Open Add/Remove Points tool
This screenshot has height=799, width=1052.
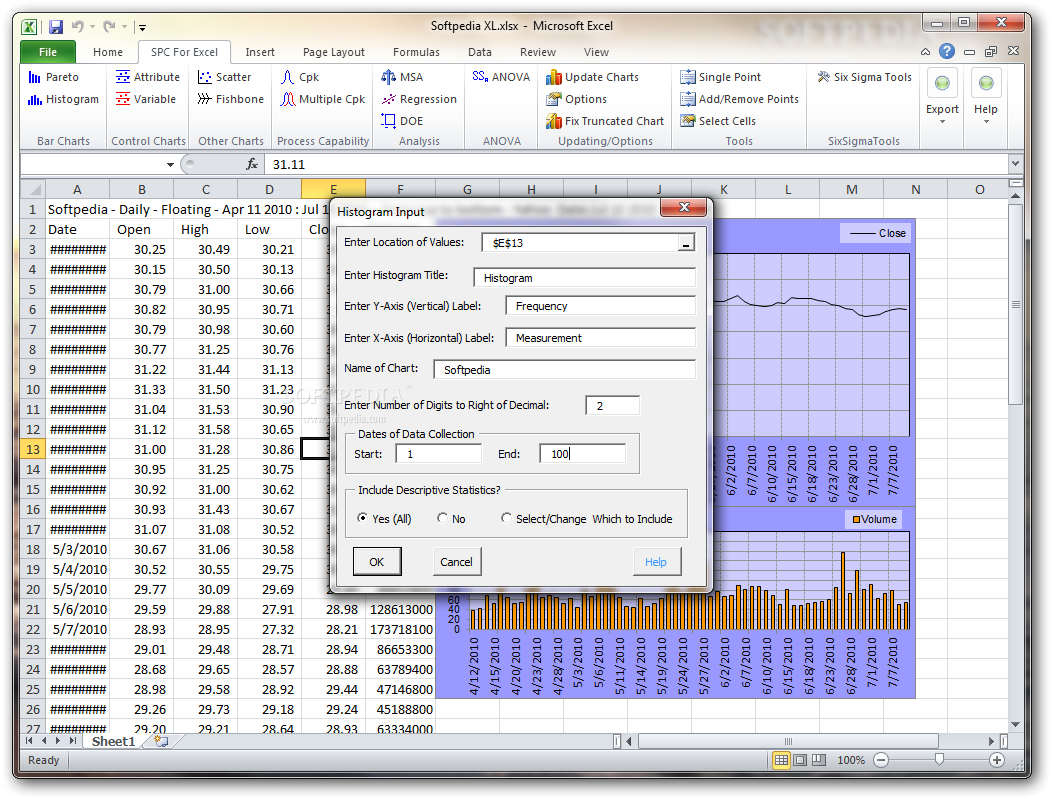coord(739,99)
